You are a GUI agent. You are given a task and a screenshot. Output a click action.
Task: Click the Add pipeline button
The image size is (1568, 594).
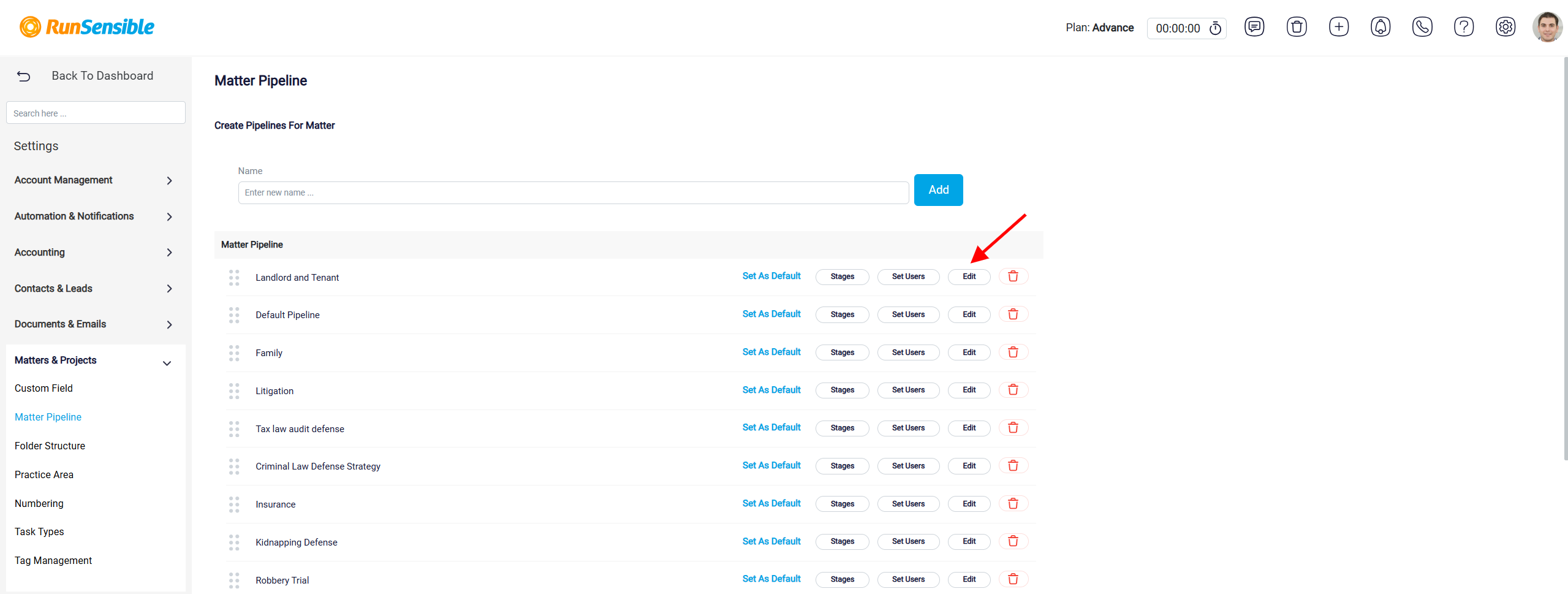938,190
